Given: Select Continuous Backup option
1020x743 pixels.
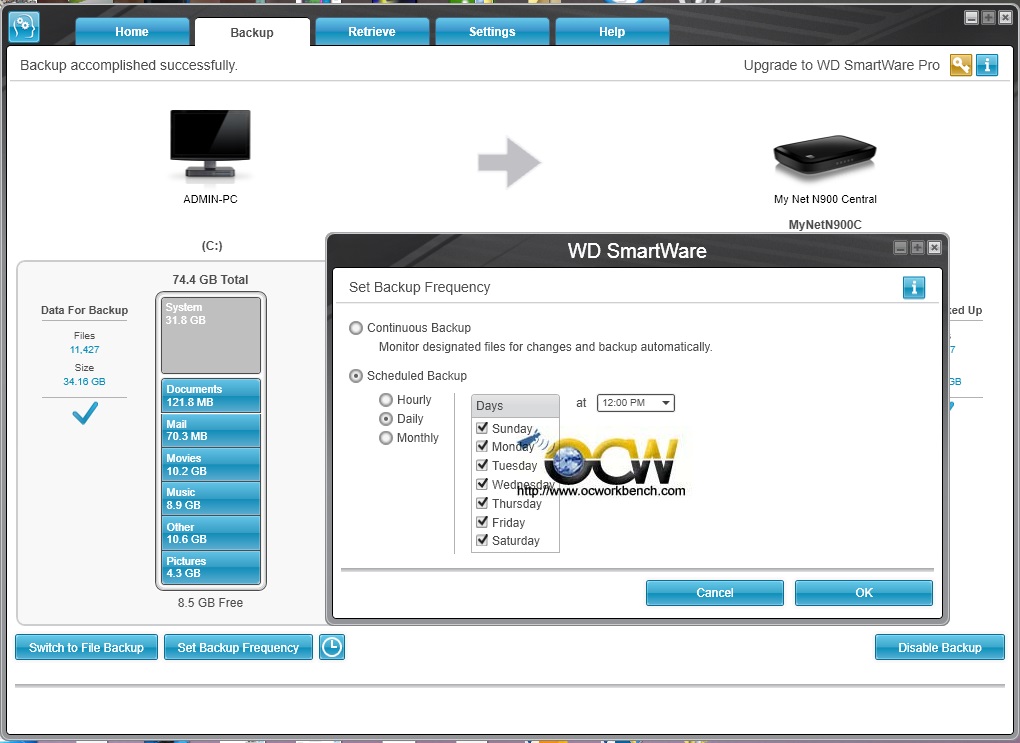Looking at the screenshot, I should [x=356, y=328].
